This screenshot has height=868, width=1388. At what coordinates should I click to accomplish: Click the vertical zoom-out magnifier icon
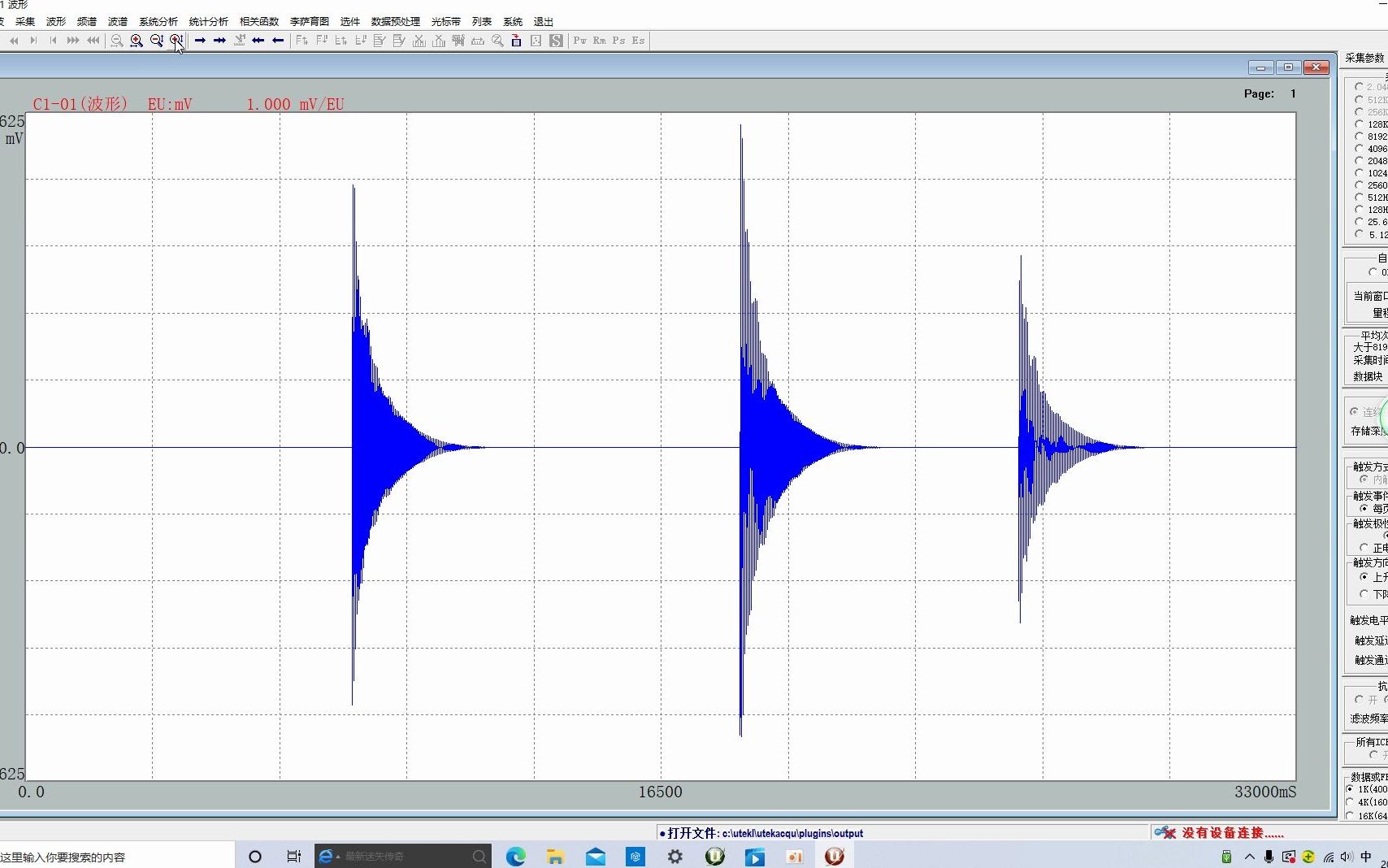[157, 41]
